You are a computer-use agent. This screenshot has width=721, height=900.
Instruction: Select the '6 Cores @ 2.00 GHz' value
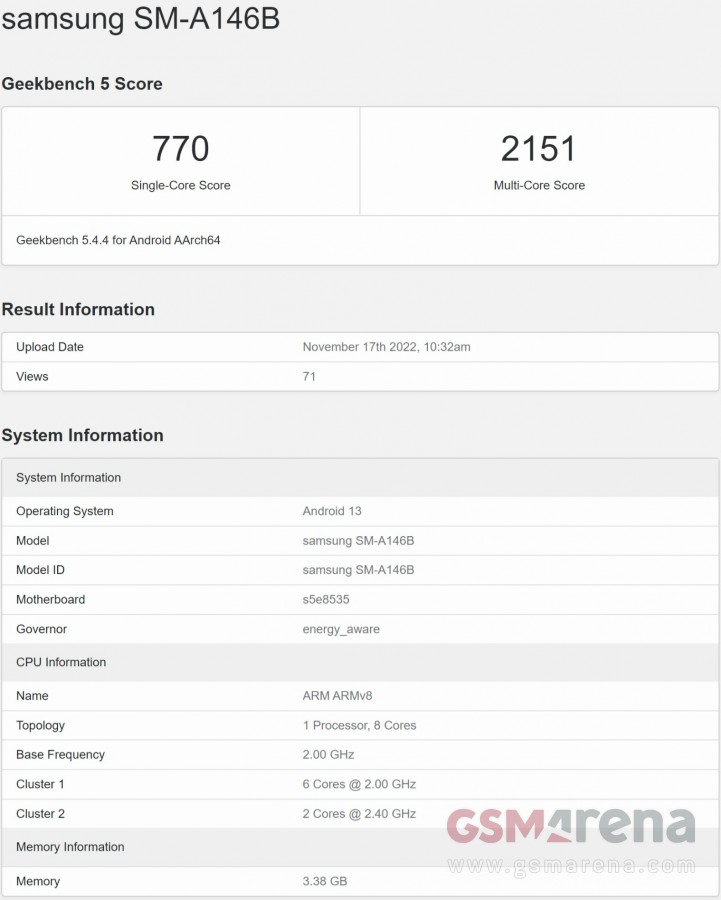[359, 785]
